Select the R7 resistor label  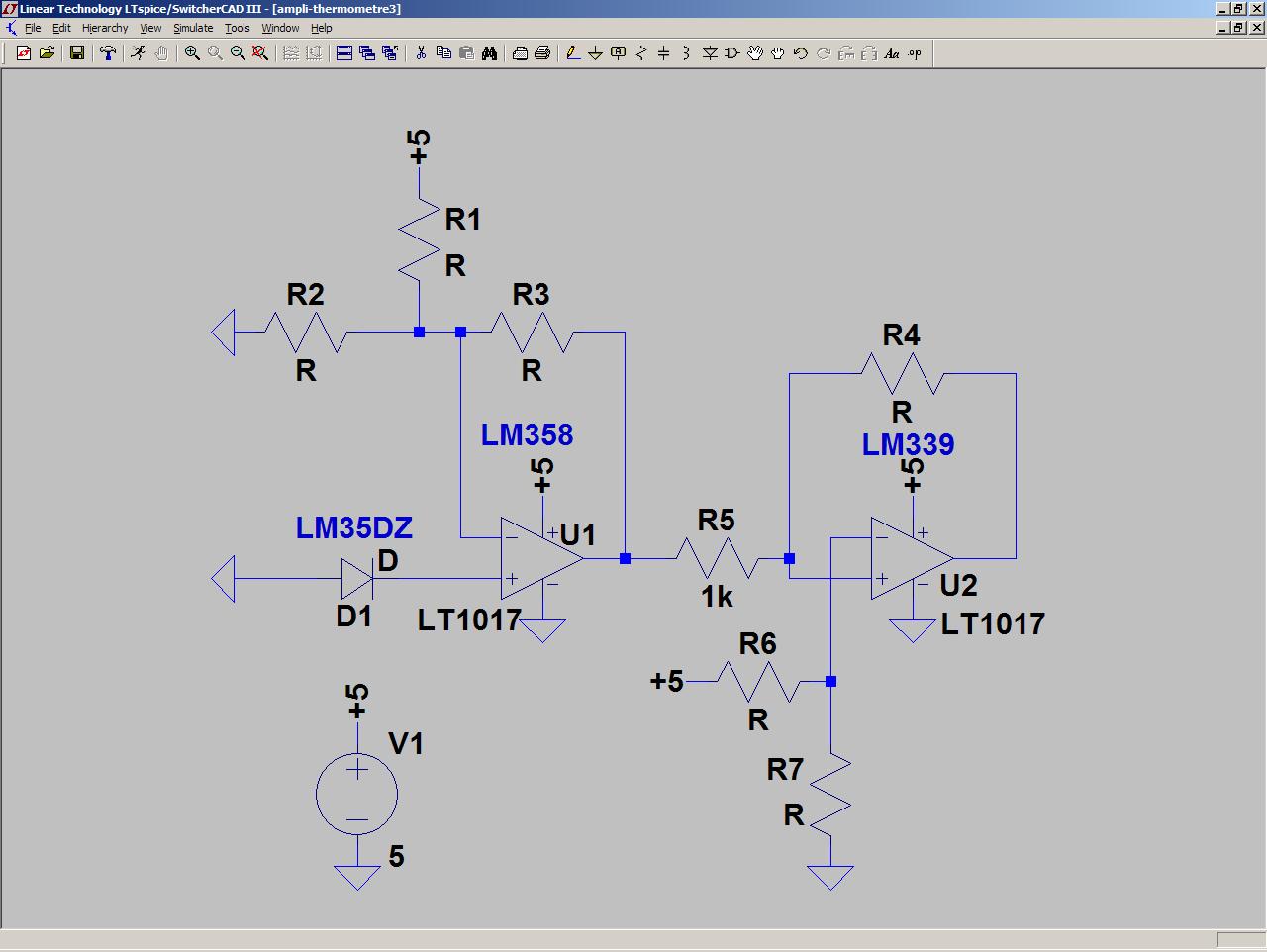coord(785,769)
